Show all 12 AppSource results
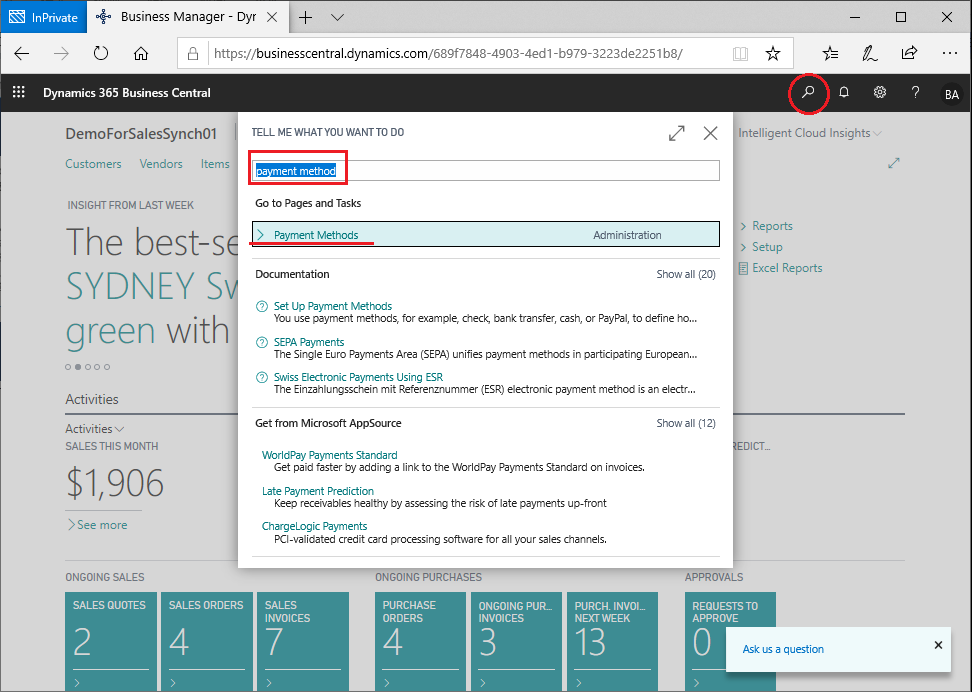972x692 pixels. (686, 423)
